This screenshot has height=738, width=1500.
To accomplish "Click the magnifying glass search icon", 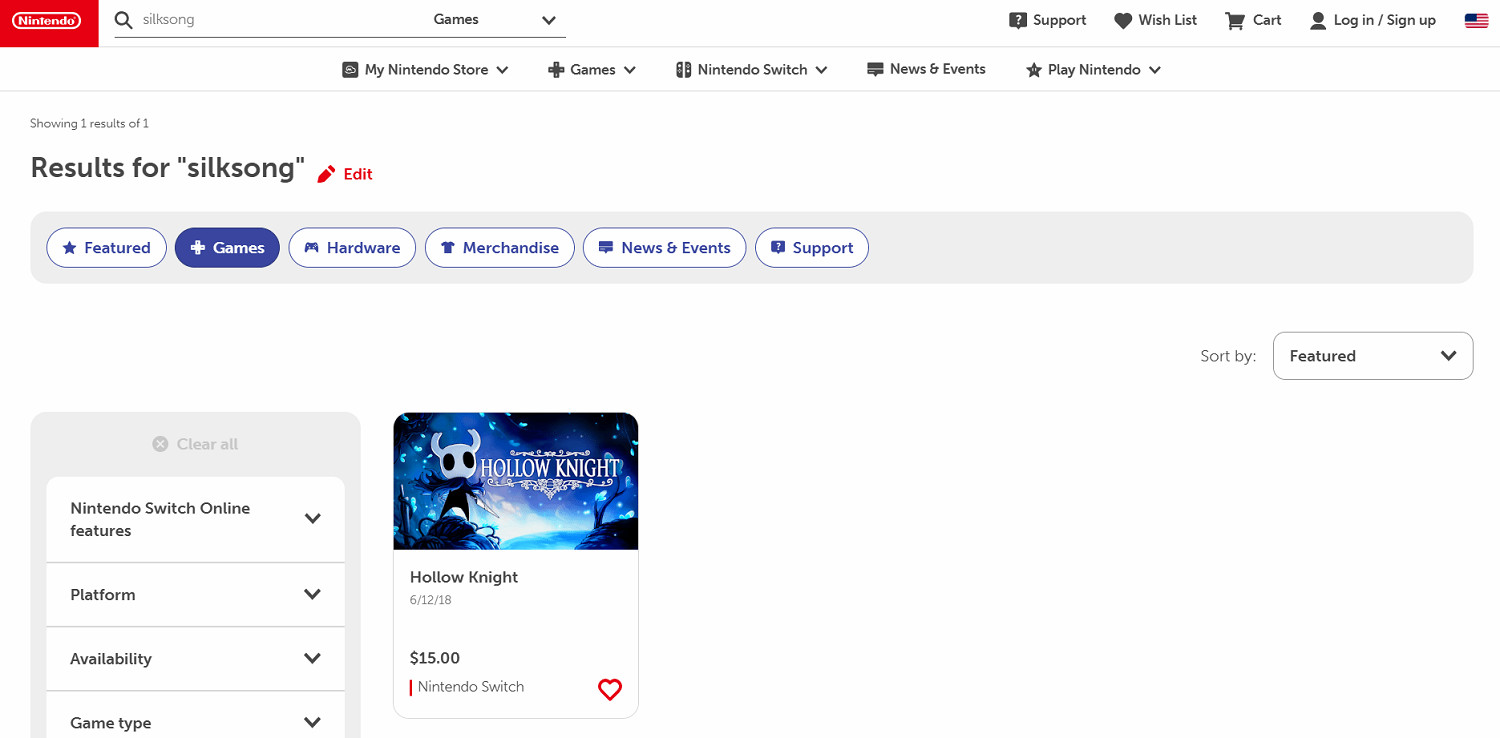I will pos(124,20).
